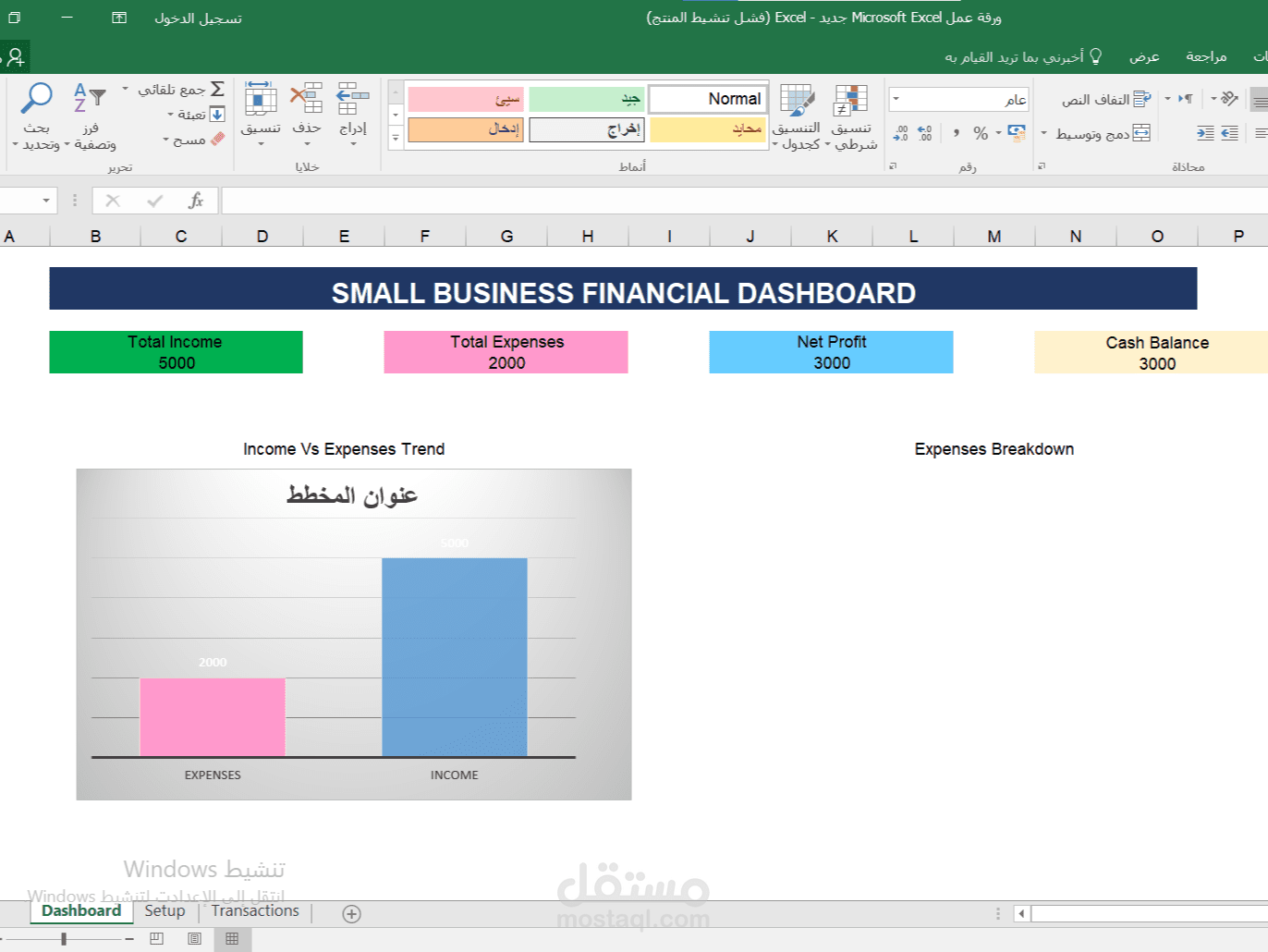This screenshot has width=1268, height=952.
Task: Select column header G
Action: click(506, 237)
